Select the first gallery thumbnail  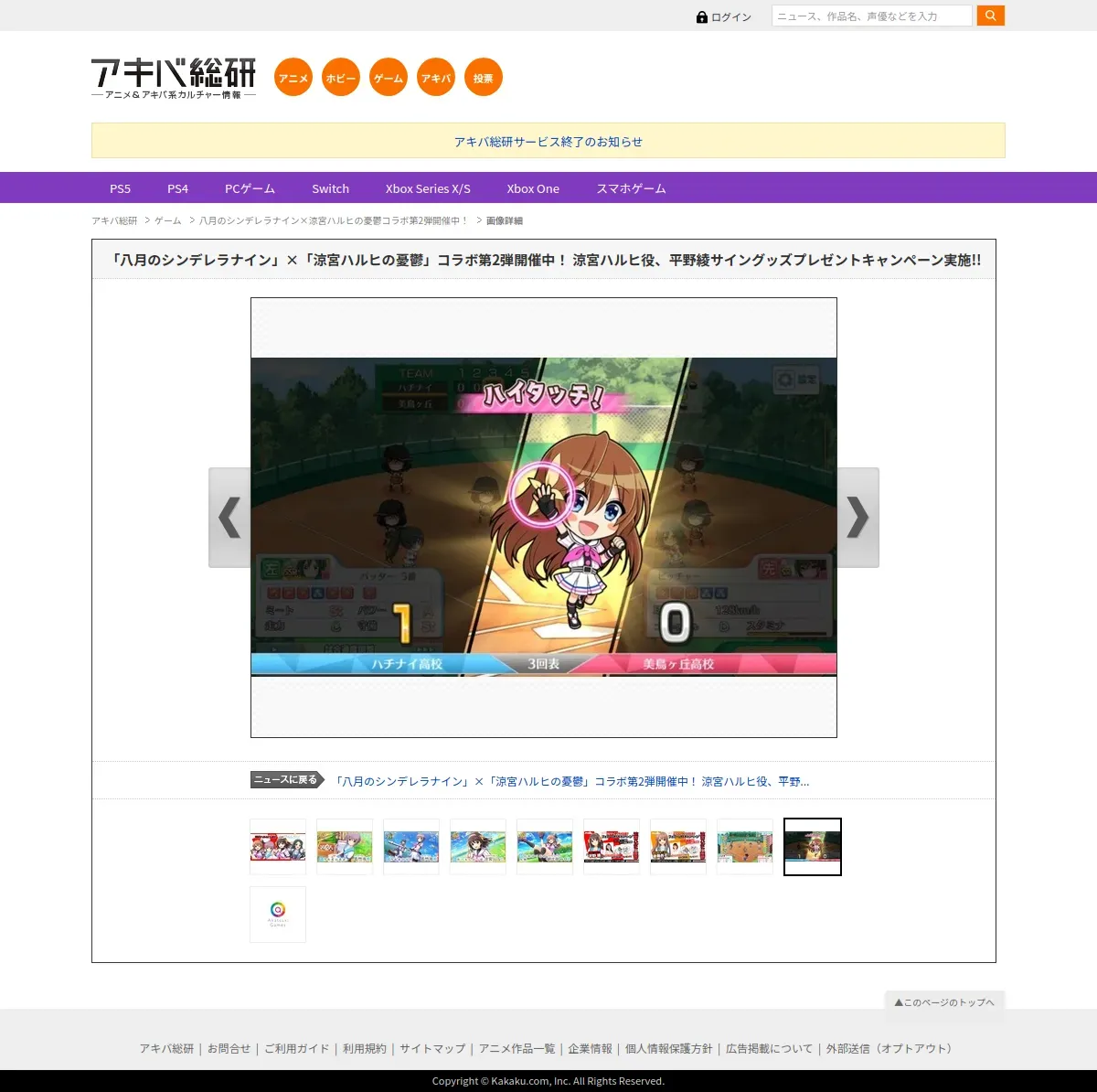(x=278, y=847)
